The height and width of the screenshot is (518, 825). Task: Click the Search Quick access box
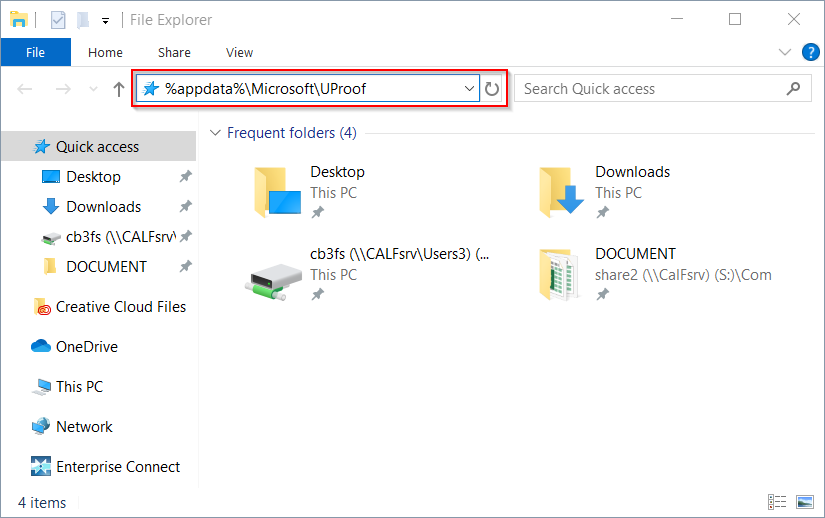tap(662, 89)
